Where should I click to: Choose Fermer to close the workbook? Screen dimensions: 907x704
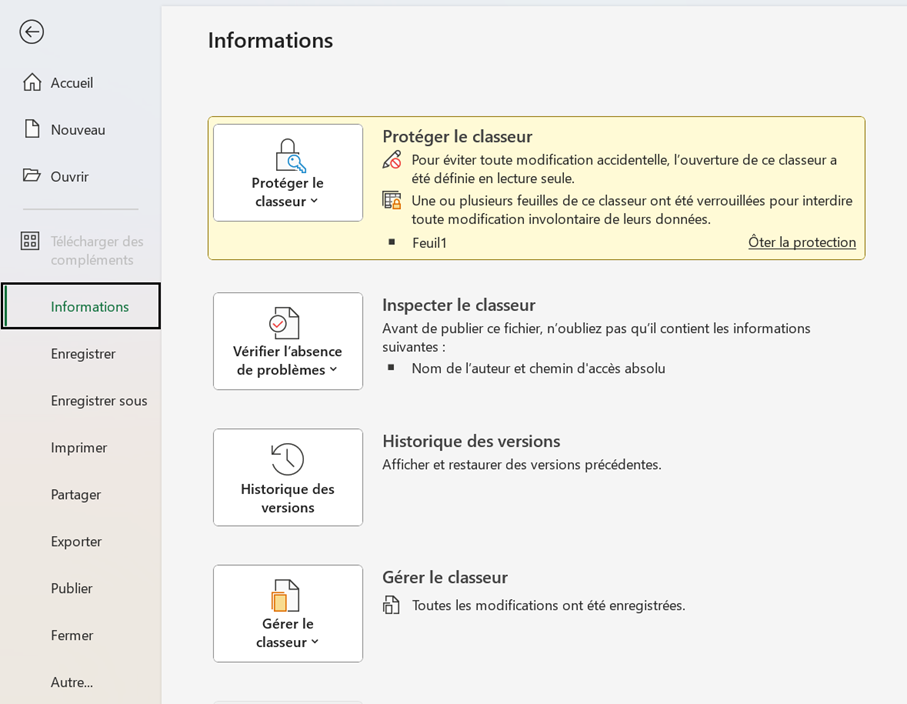(x=80, y=635)
